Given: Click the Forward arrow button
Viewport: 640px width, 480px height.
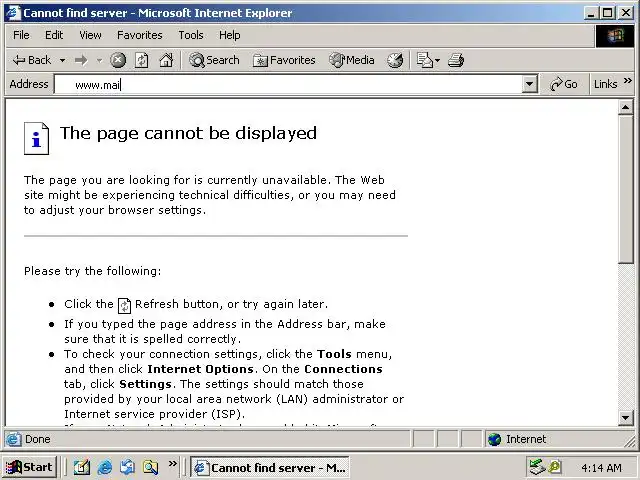Looking at the screenshot, I should tap(81, 60).
